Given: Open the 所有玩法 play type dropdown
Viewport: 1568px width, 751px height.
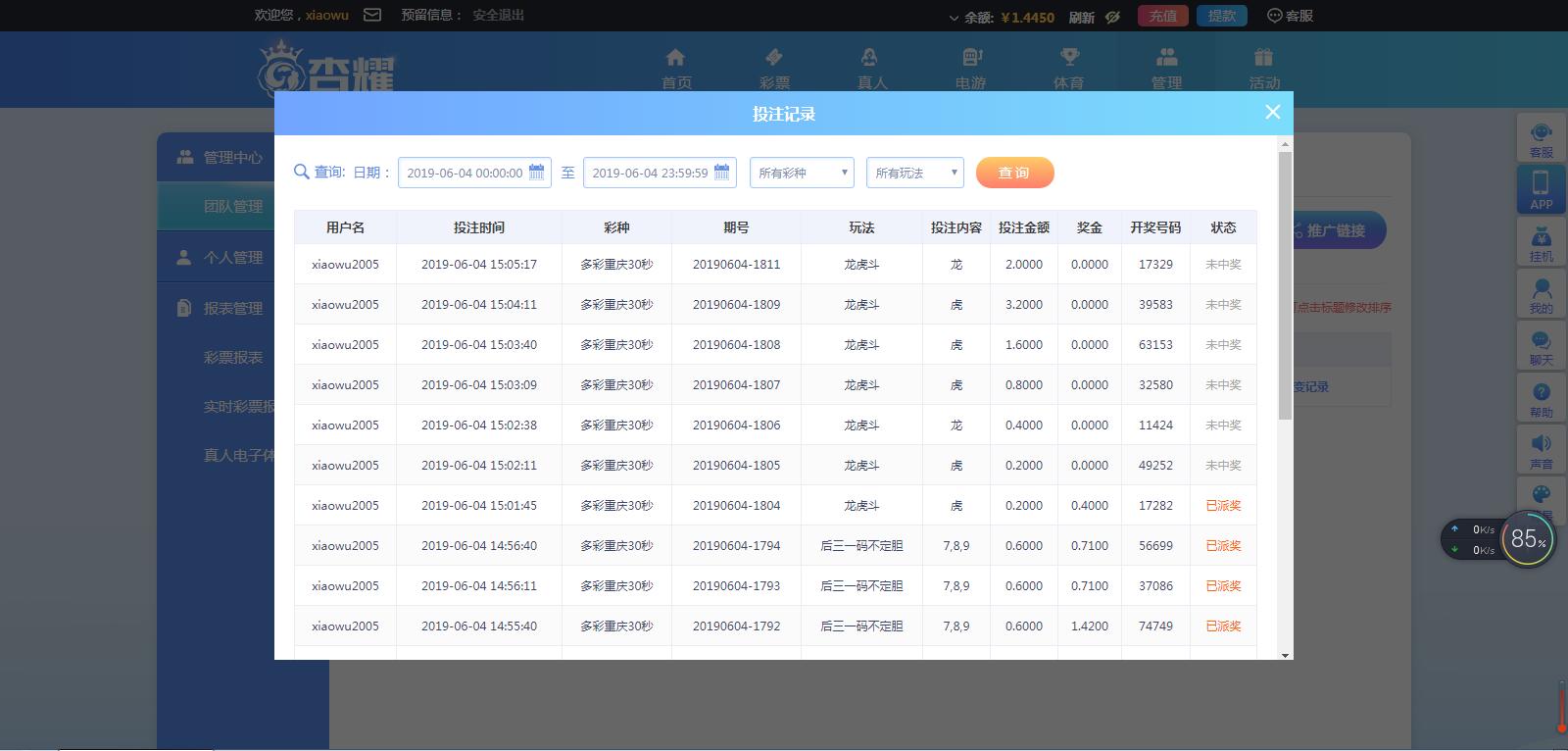Looking at the screenshot, I should click(x=915, y=173).
